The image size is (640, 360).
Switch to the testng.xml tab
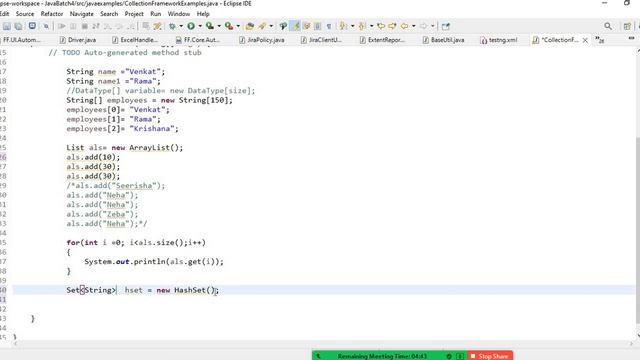tap(499, 40)
